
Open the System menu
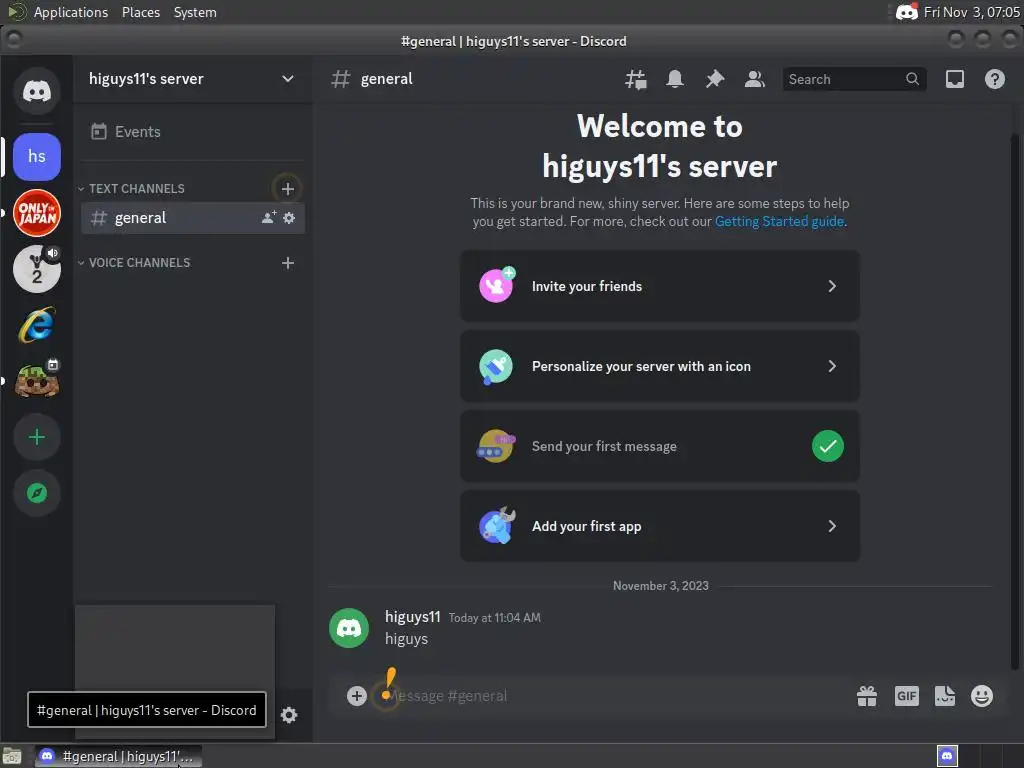pos(195,12)
